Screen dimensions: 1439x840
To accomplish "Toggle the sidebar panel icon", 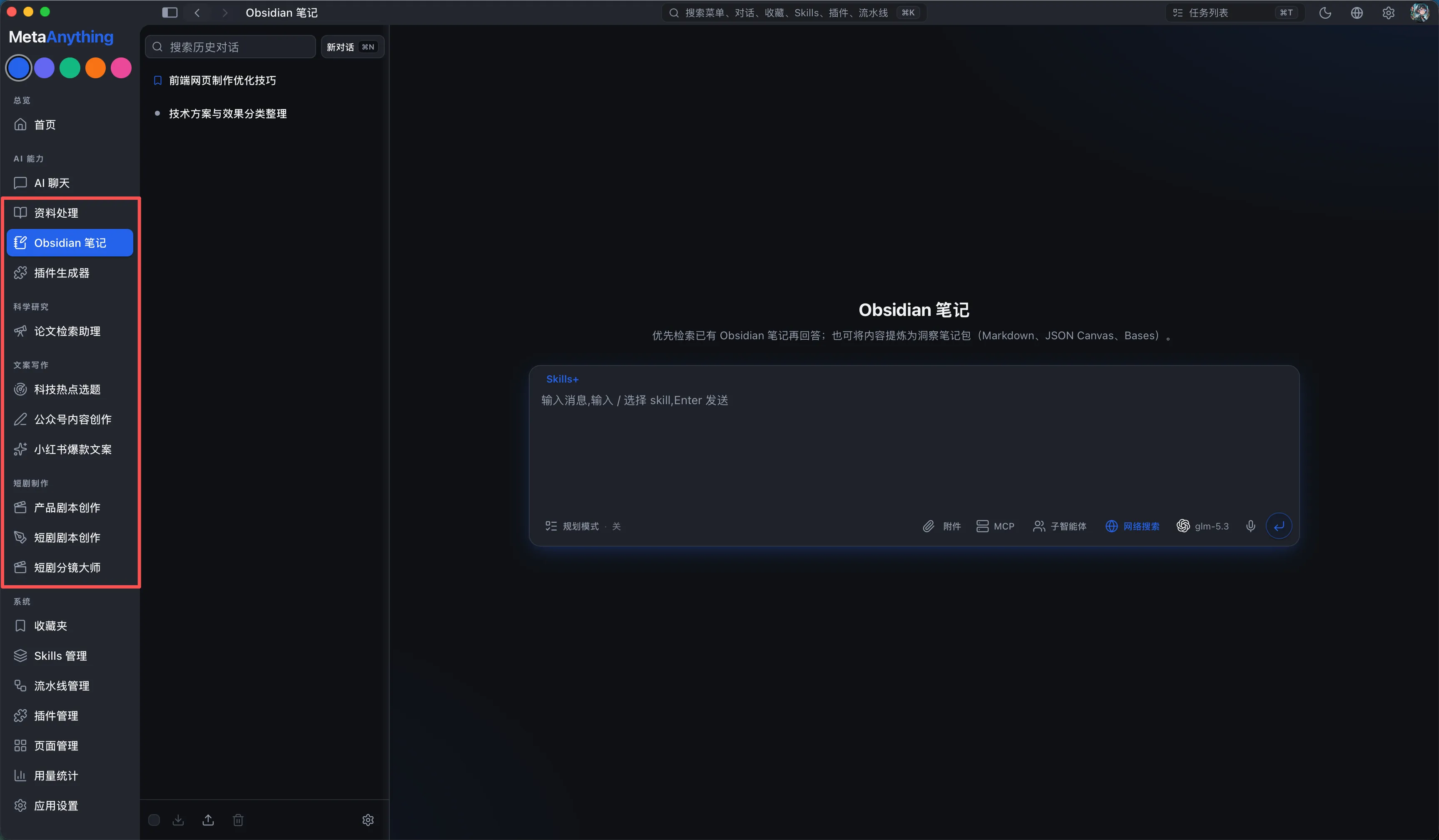I will pyautogui.click(x=169, y=12).
